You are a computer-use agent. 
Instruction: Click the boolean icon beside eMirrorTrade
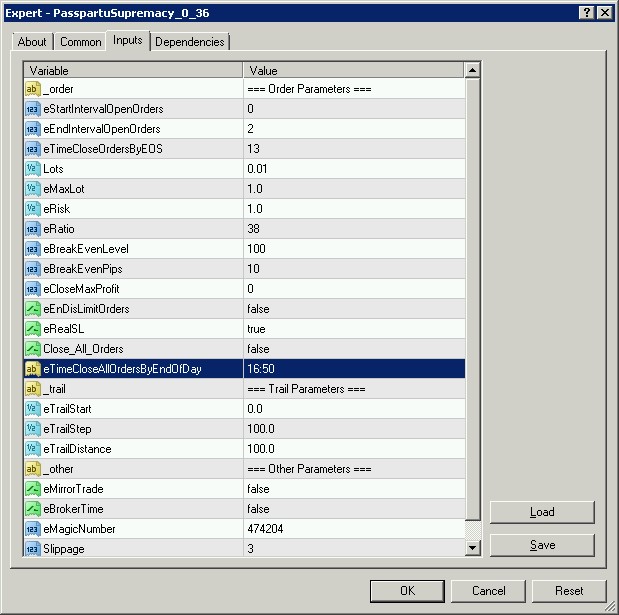click(x=33, y=489)
